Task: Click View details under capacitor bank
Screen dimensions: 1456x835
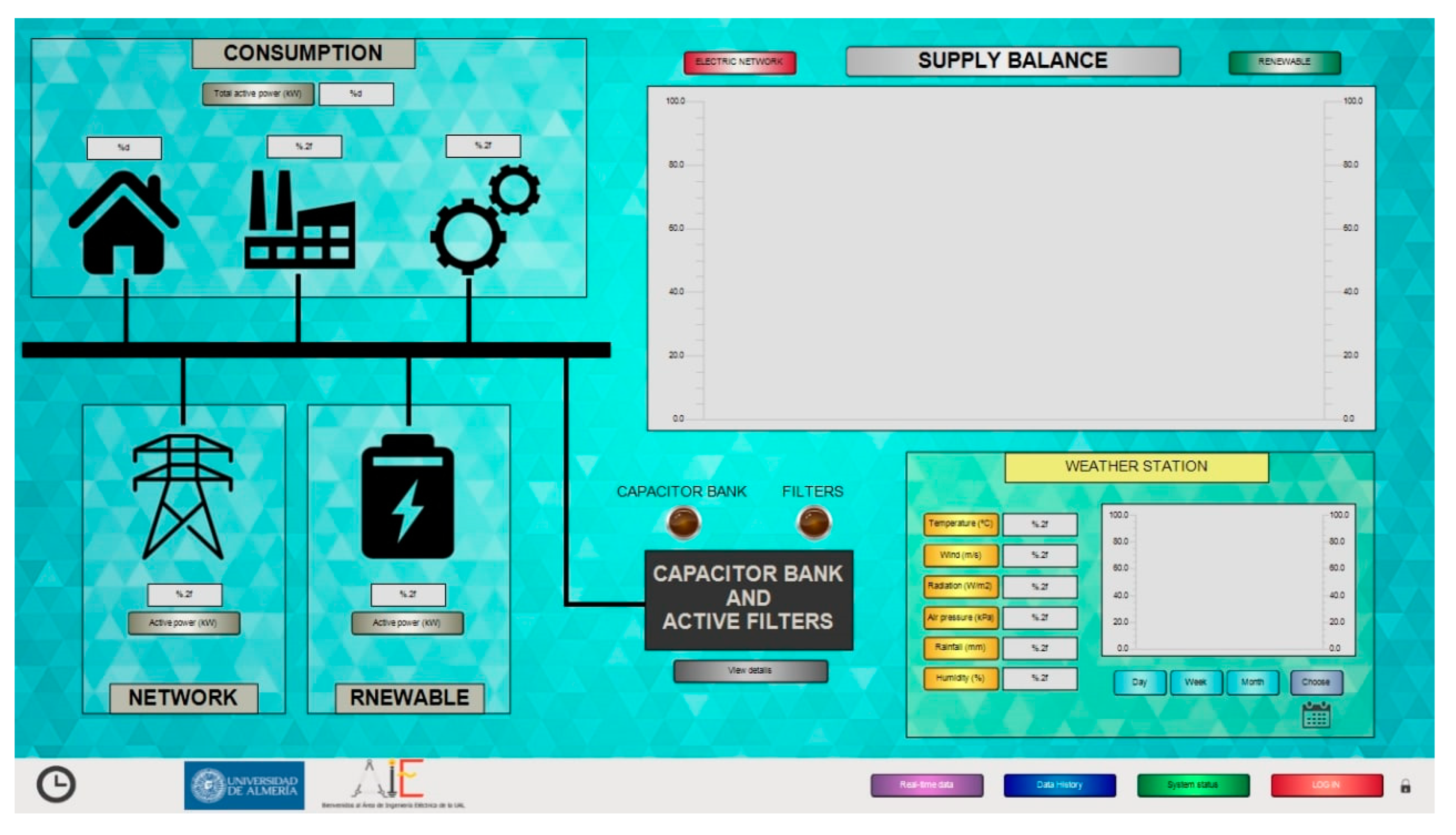Action: click(x=750, y=670)
